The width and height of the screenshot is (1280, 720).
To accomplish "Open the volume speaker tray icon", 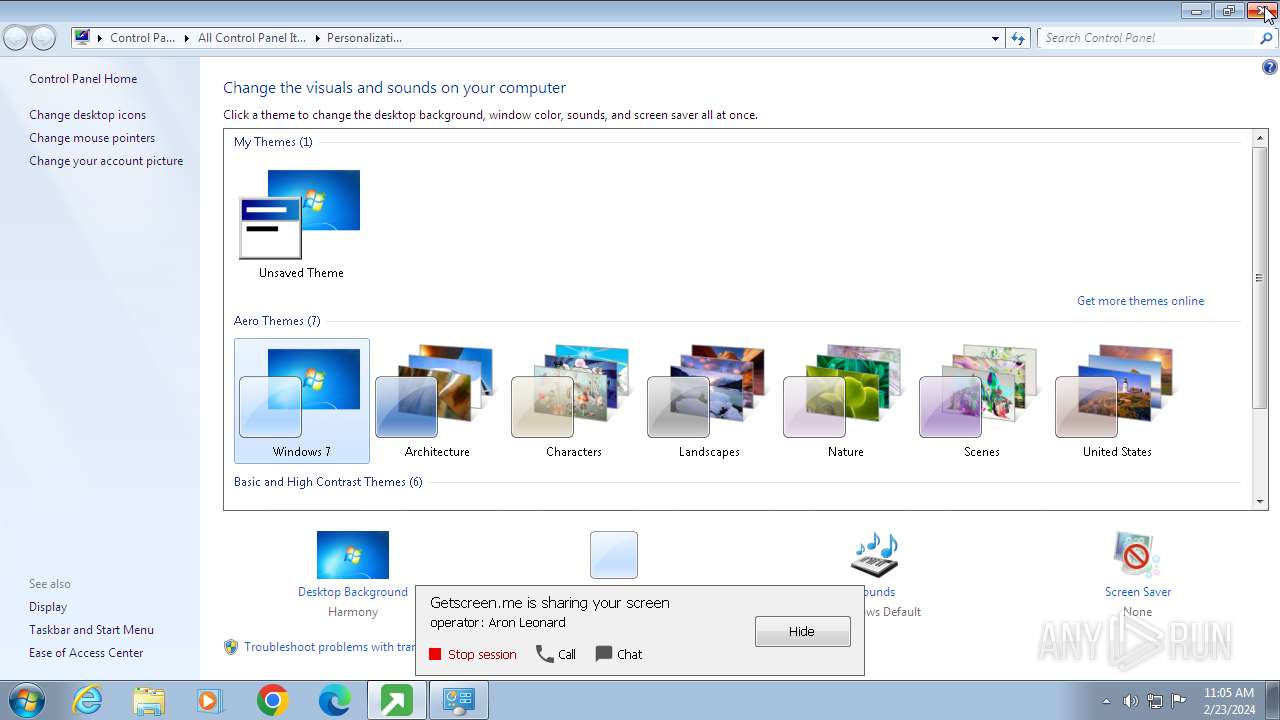I will [1131, 701].
